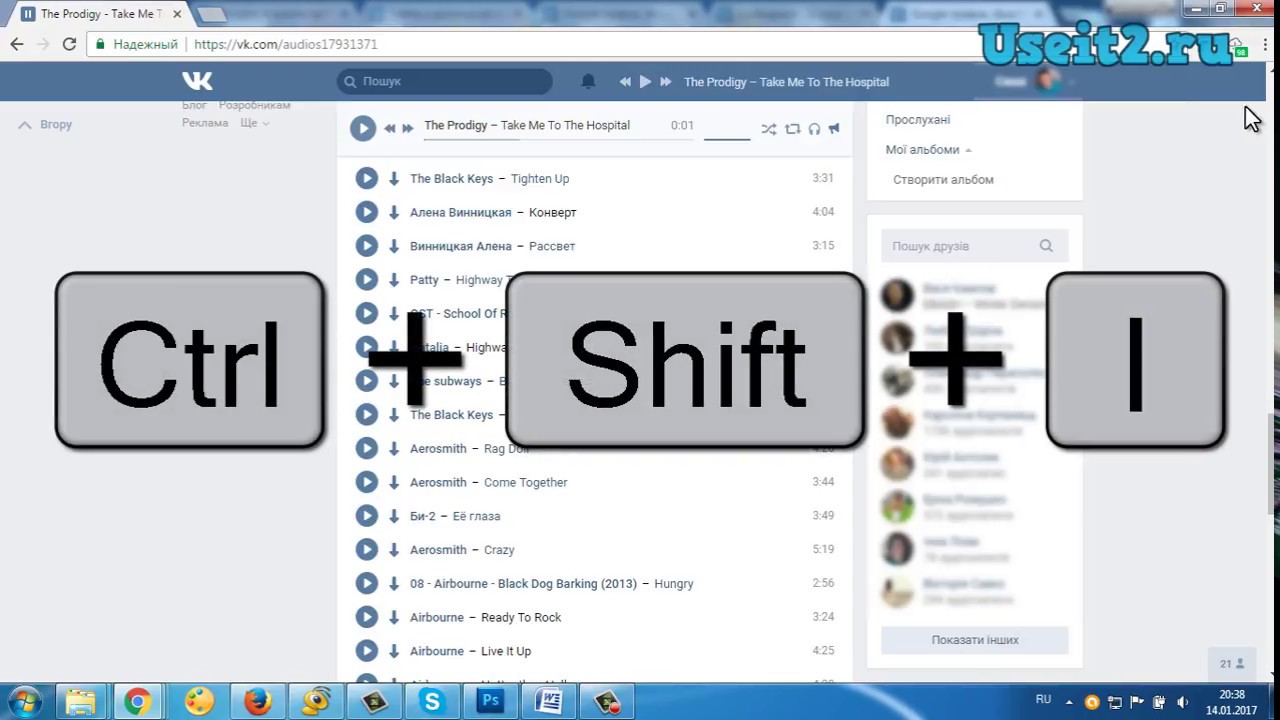Reload the page in Chrome
The height and width of the screenshot is (720, 1280).
(69, 44)
